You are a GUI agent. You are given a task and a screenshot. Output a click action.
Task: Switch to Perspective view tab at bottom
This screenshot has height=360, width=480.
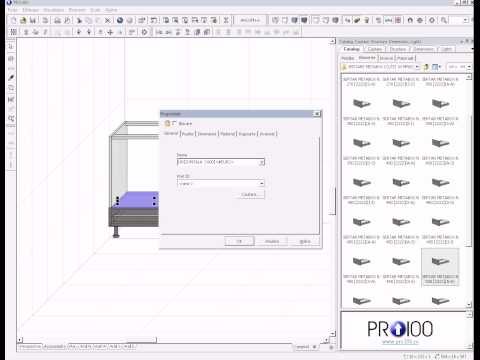coord(30,347)
